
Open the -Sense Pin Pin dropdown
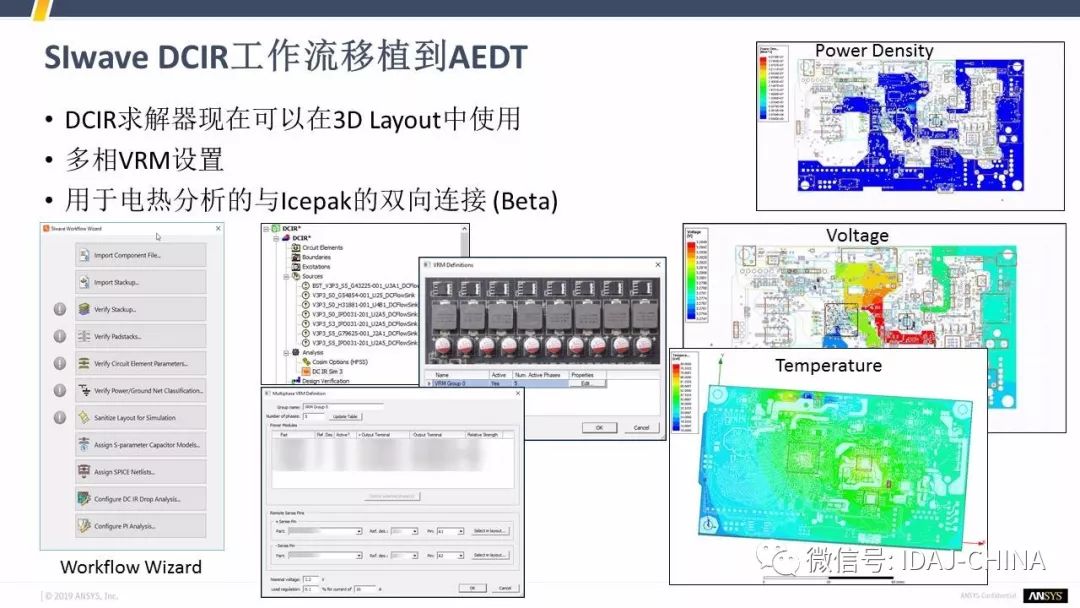click(460, 556)
